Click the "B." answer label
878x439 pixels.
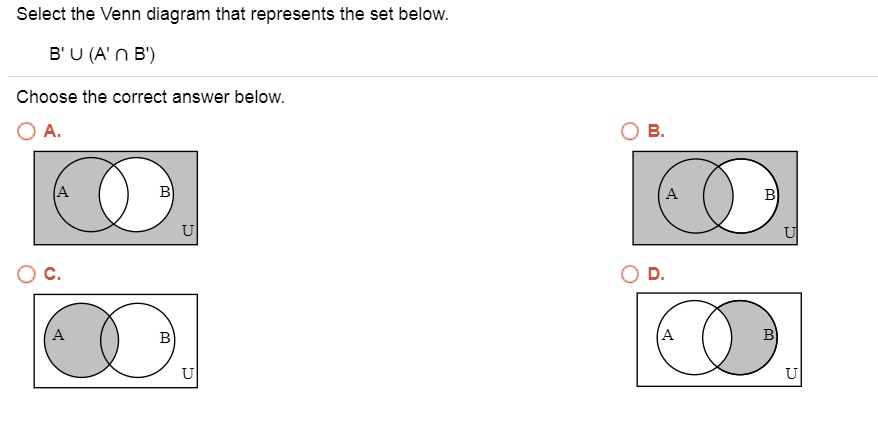656,131
